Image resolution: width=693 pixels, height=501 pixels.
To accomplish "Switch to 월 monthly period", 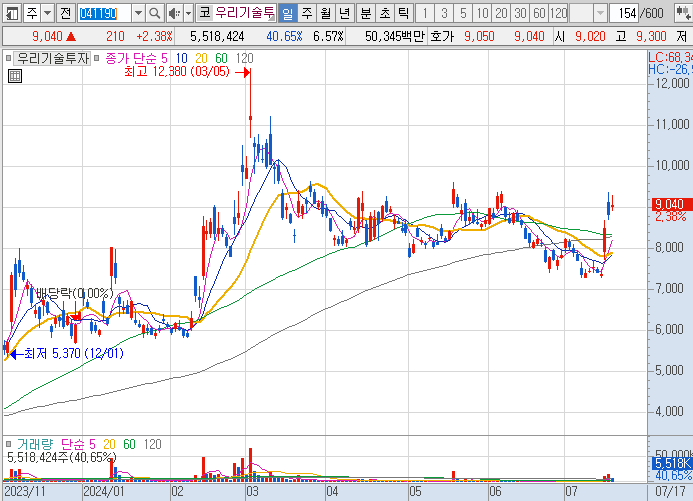I will click(x=325, y=13).
